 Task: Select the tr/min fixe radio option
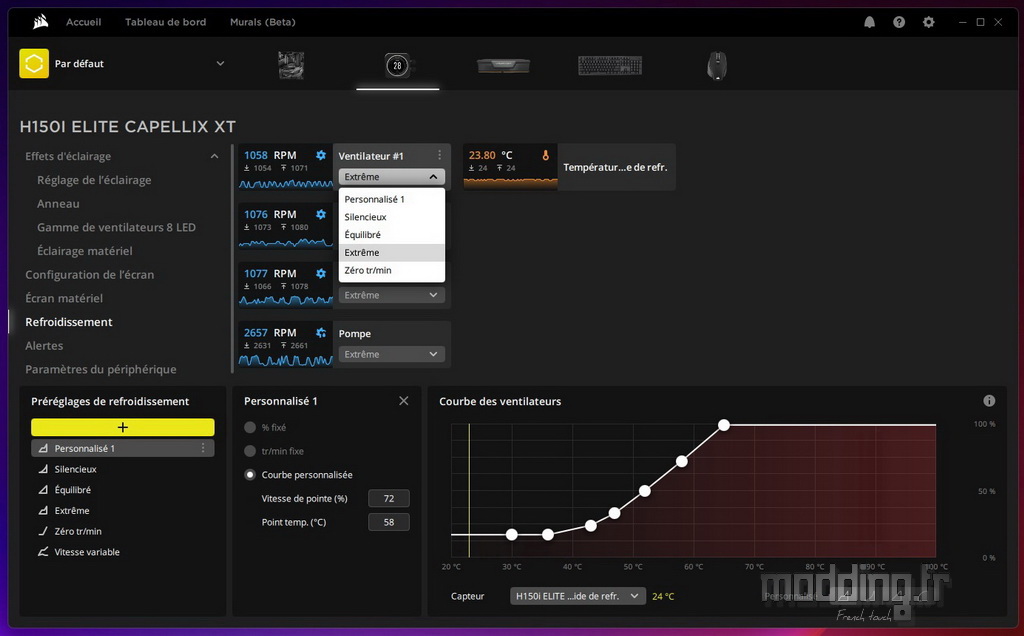pos(249,451)
